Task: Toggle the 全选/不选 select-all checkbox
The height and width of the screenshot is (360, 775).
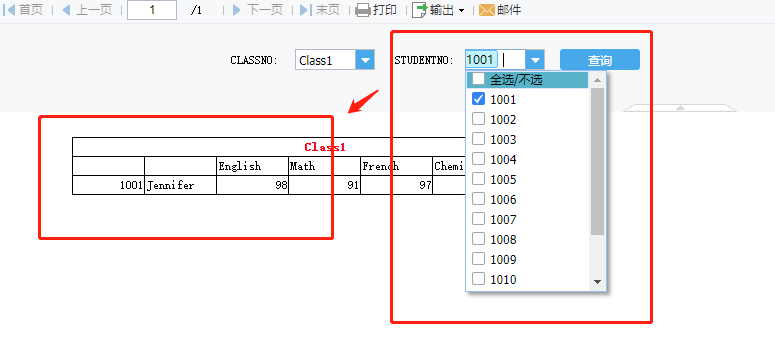Action: (478, 79)
